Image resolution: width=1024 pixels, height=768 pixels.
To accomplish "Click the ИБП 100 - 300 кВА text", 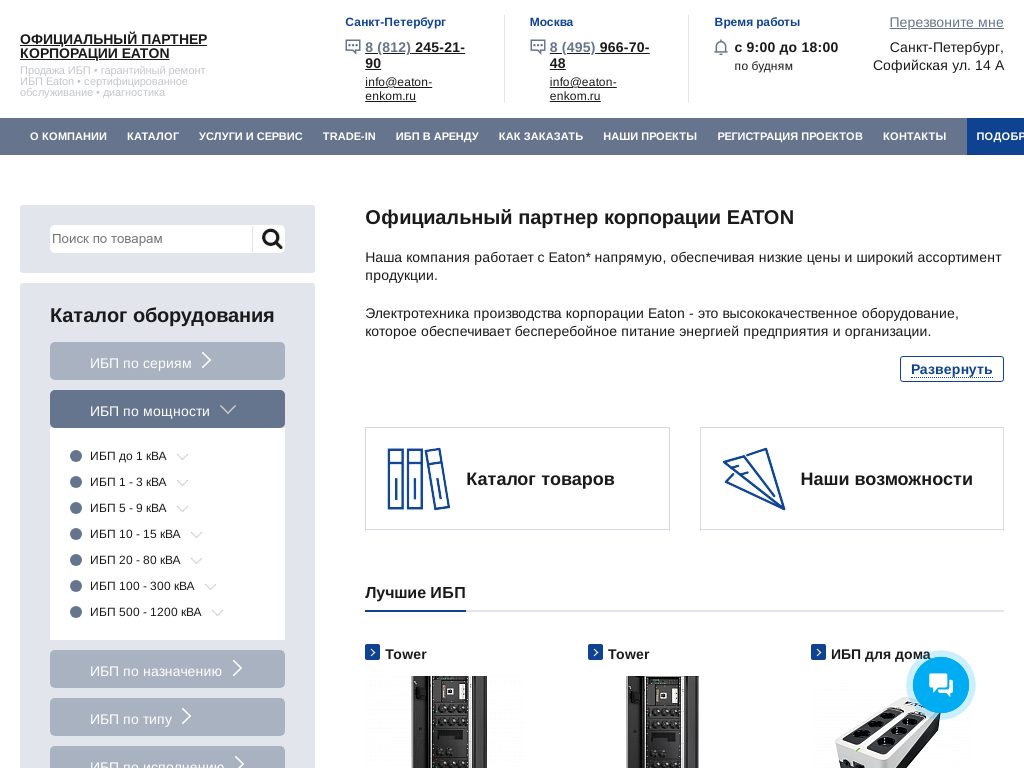I will coord(142,586).
